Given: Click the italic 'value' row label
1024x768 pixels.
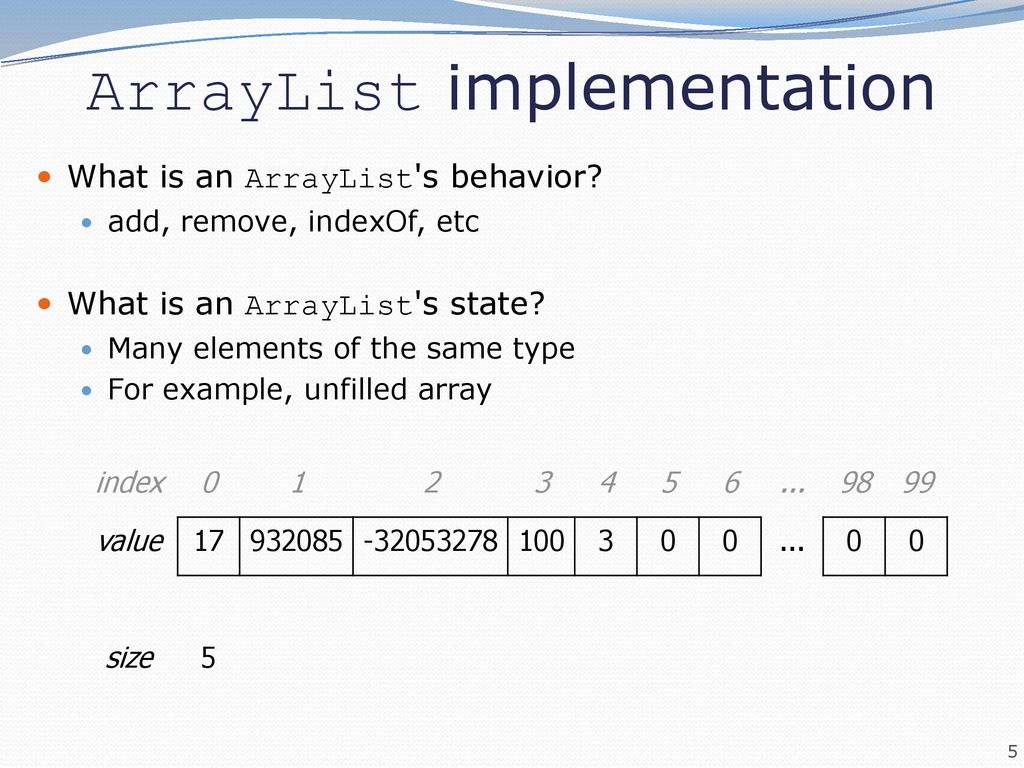Looking at the screenshot, I should (130, 541).
